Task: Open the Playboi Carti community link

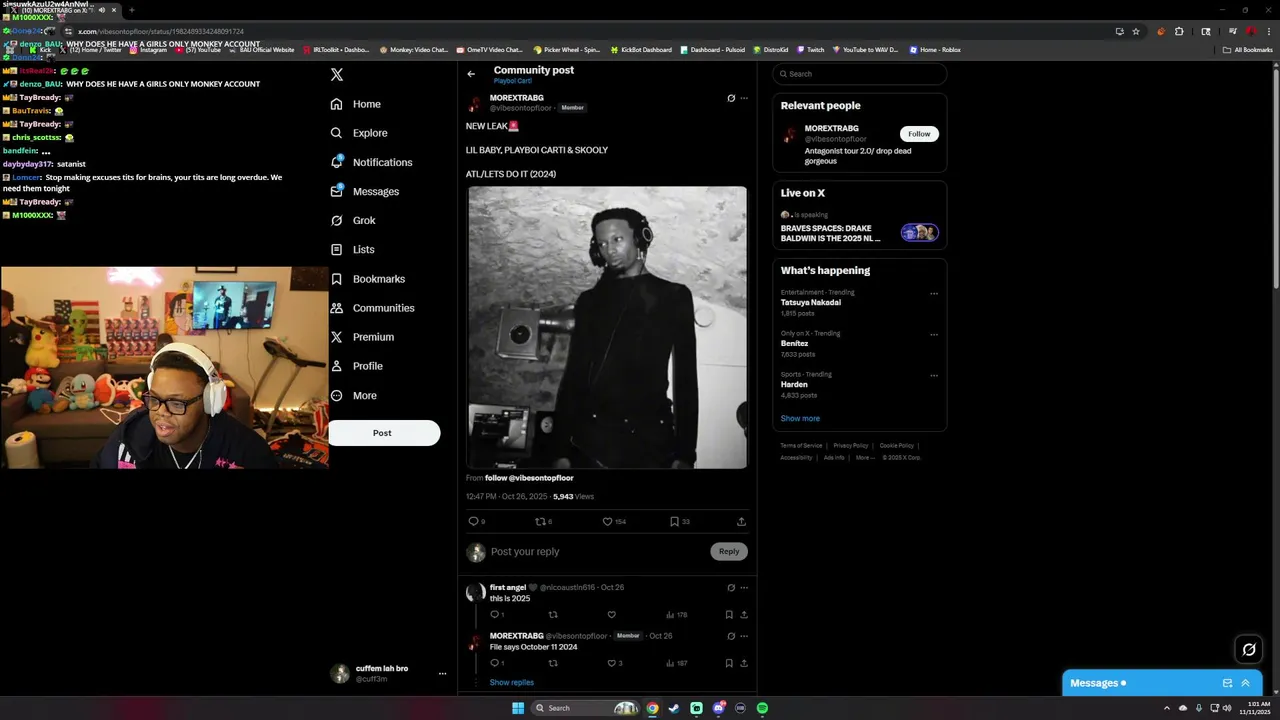Action: tap(512, 81)
